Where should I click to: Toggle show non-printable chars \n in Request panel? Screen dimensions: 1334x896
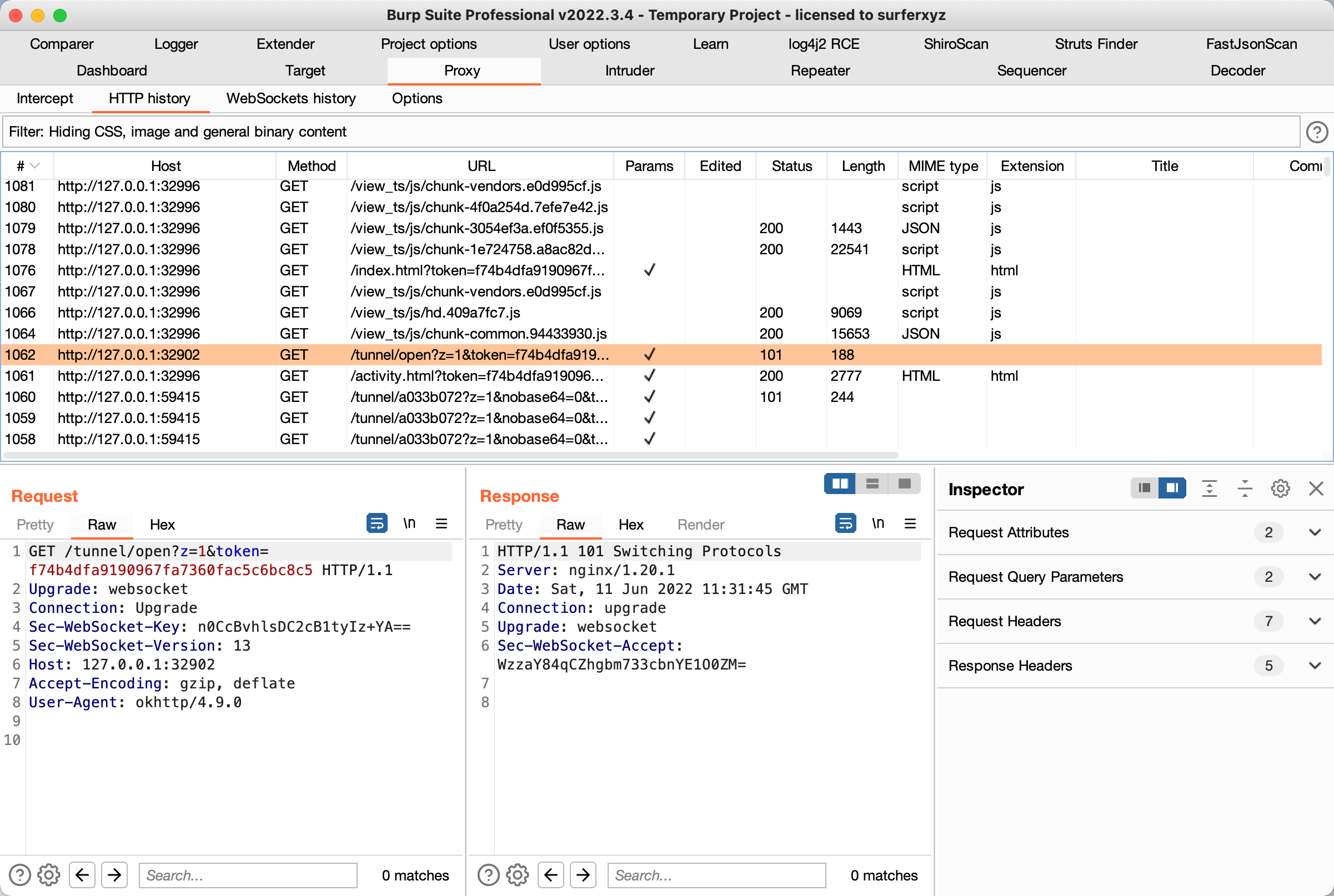[x=409, y=523]
